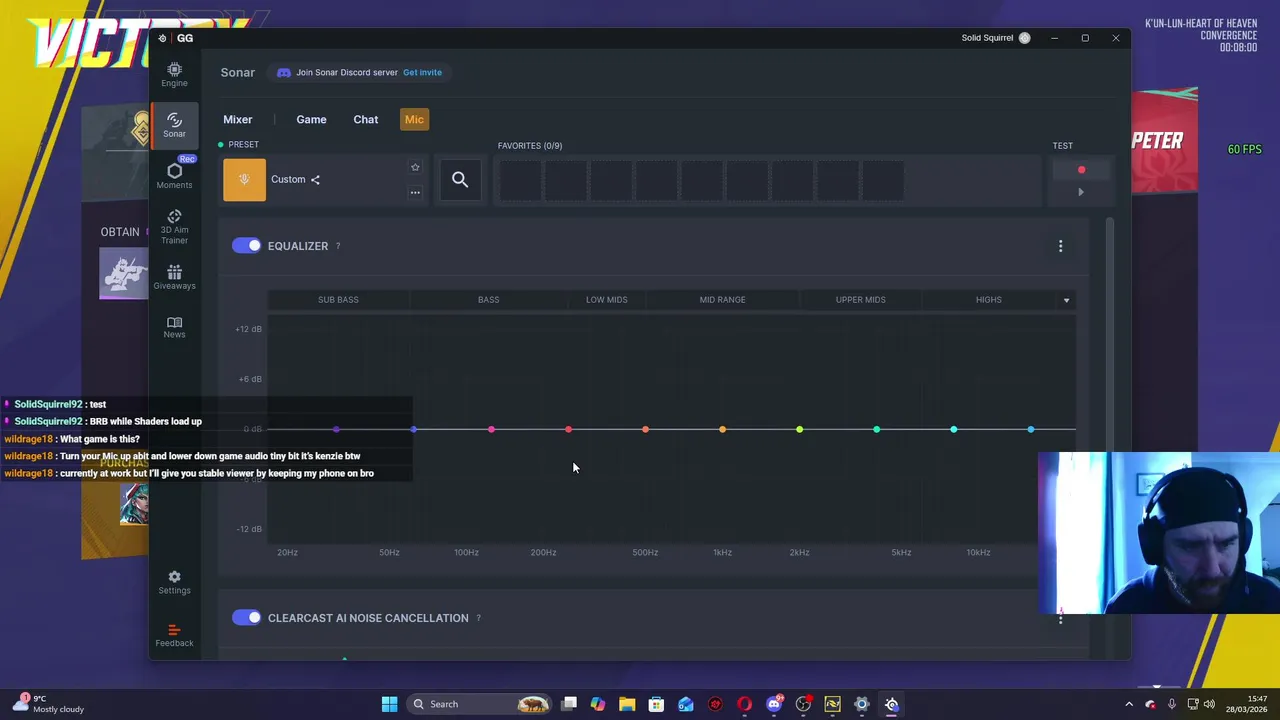Viewport: 1280px width, 720px height.
Task: Click the Windows Start button
Action: click(389, 704)
